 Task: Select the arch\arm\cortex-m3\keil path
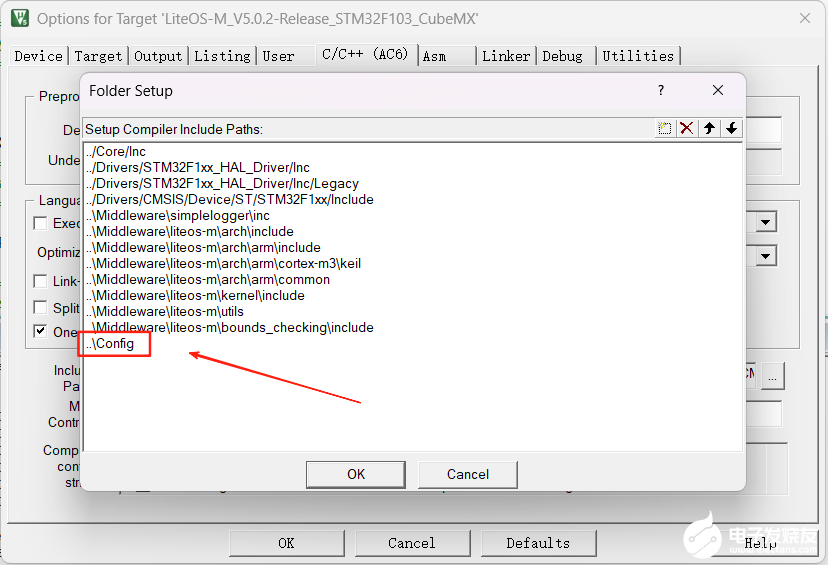413,263
